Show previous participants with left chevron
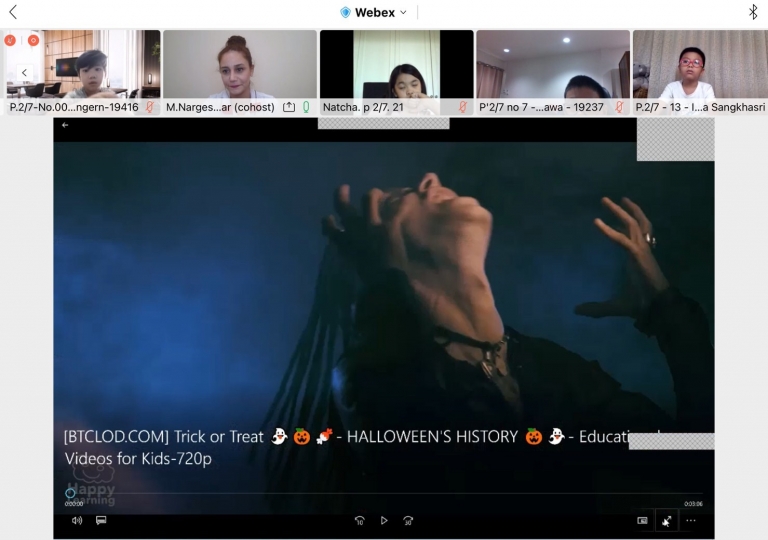The height and width of the screenshot is (540, 768). pyautogui.click(x=24, y=73)
